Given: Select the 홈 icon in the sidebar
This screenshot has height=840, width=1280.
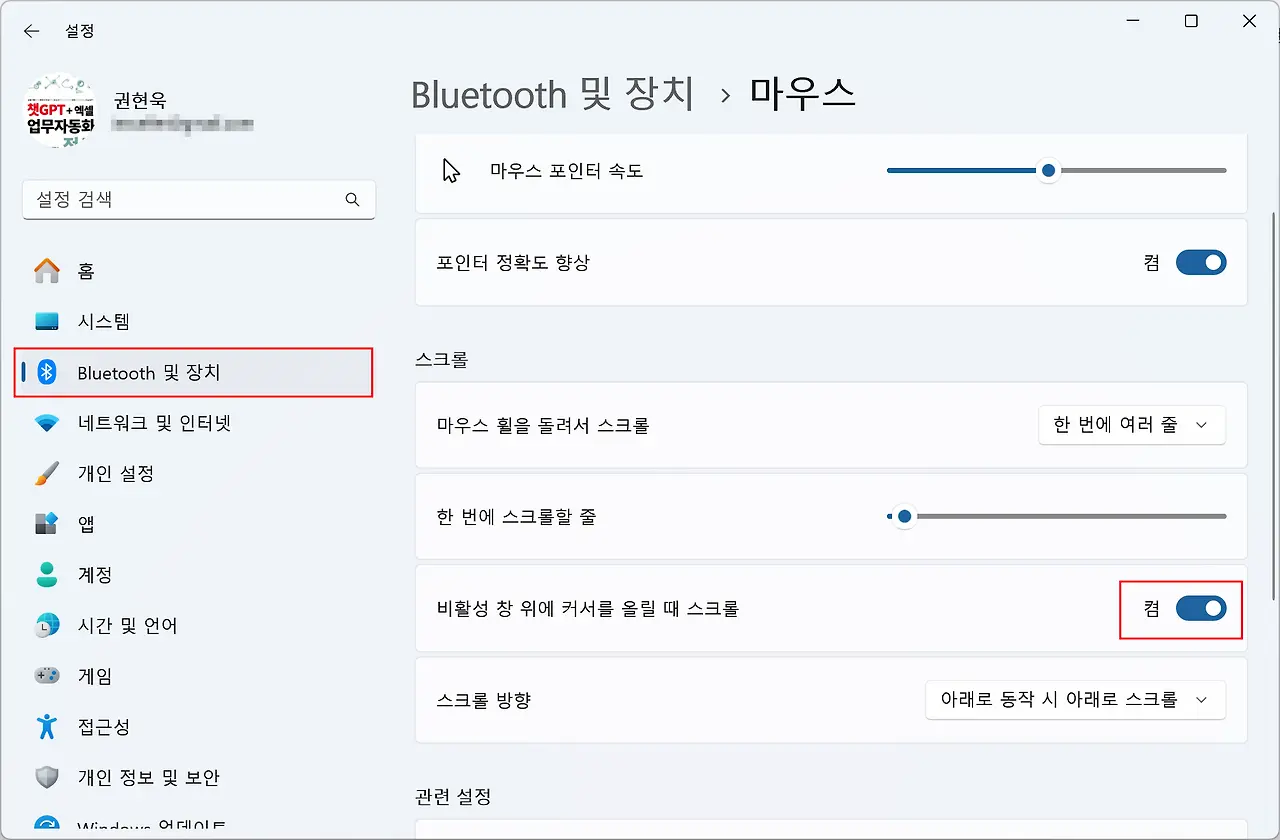Looking at the screenshot, I should (47, 270).
